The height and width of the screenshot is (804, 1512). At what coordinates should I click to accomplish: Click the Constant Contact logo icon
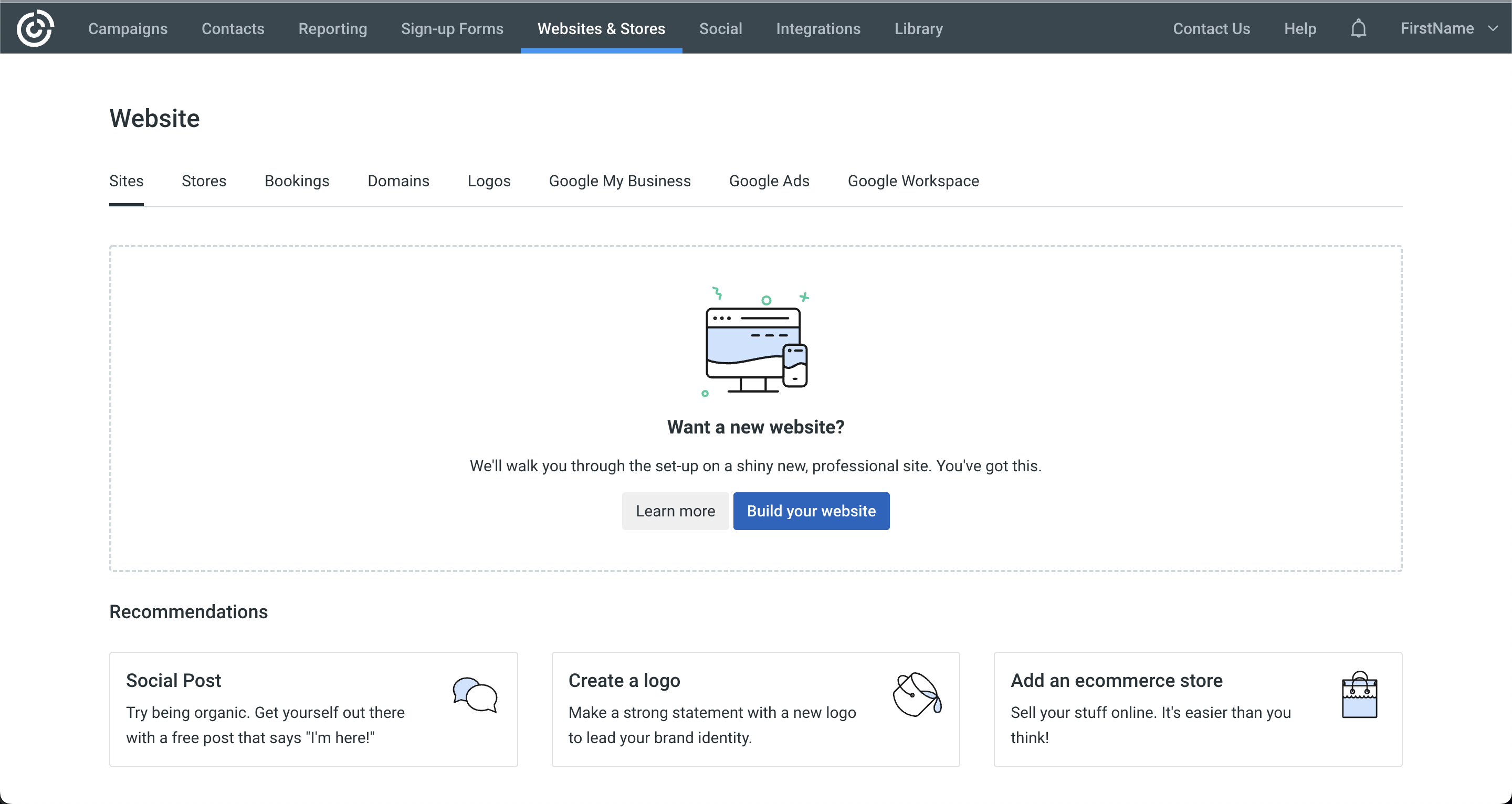coord(35,28)
